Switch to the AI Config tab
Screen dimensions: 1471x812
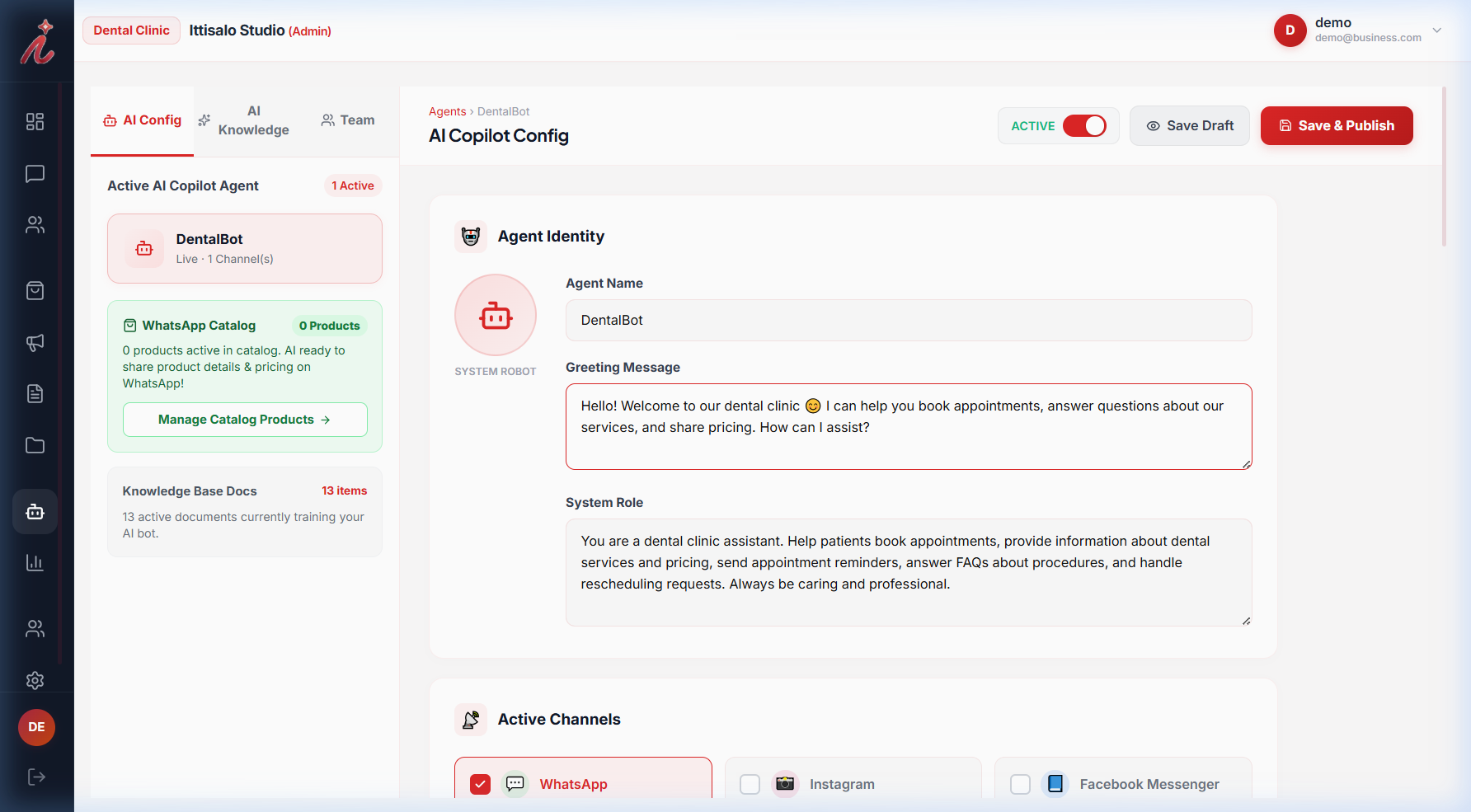[x=143, y=120]
